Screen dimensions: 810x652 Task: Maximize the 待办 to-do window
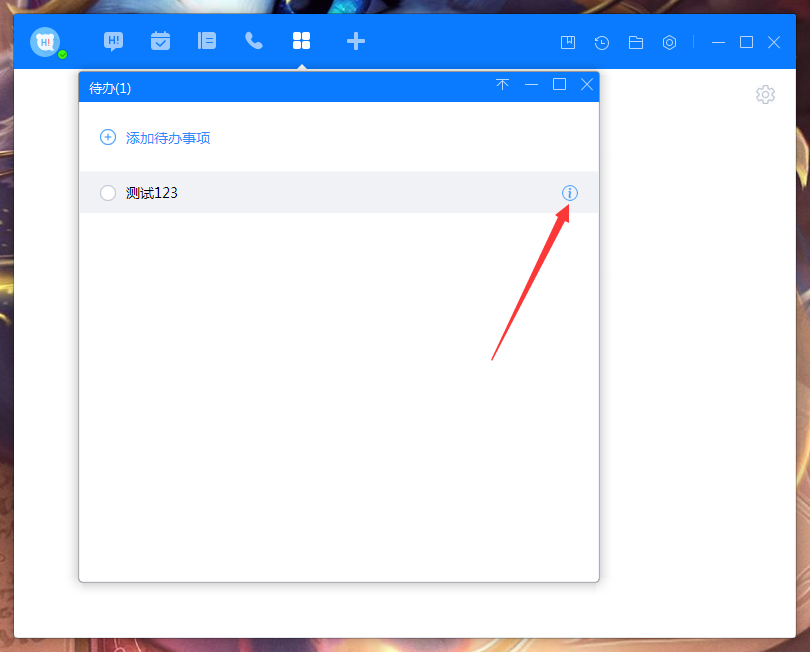click(x=560, y=85)
